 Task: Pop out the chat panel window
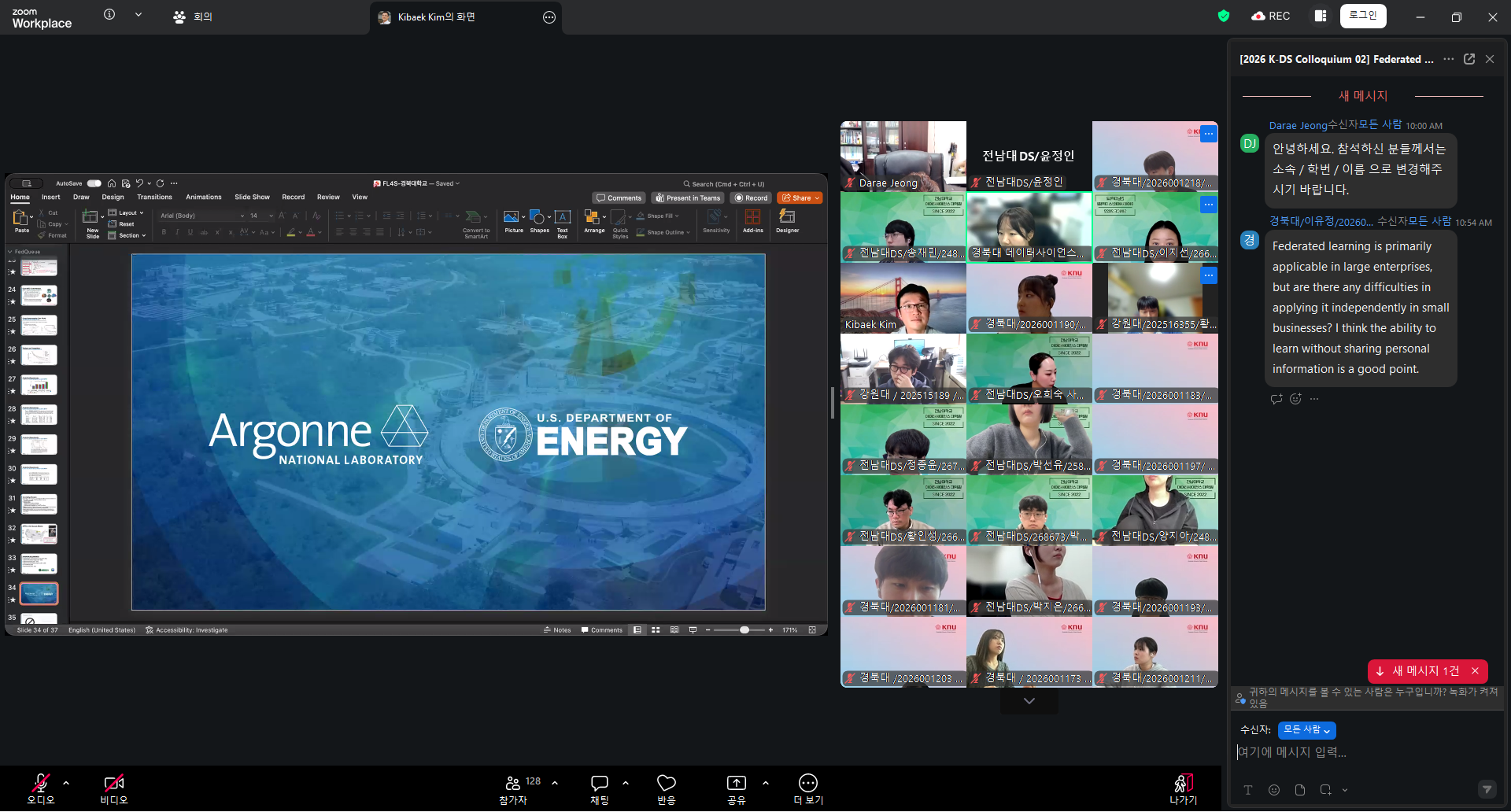pos(1469,59)
